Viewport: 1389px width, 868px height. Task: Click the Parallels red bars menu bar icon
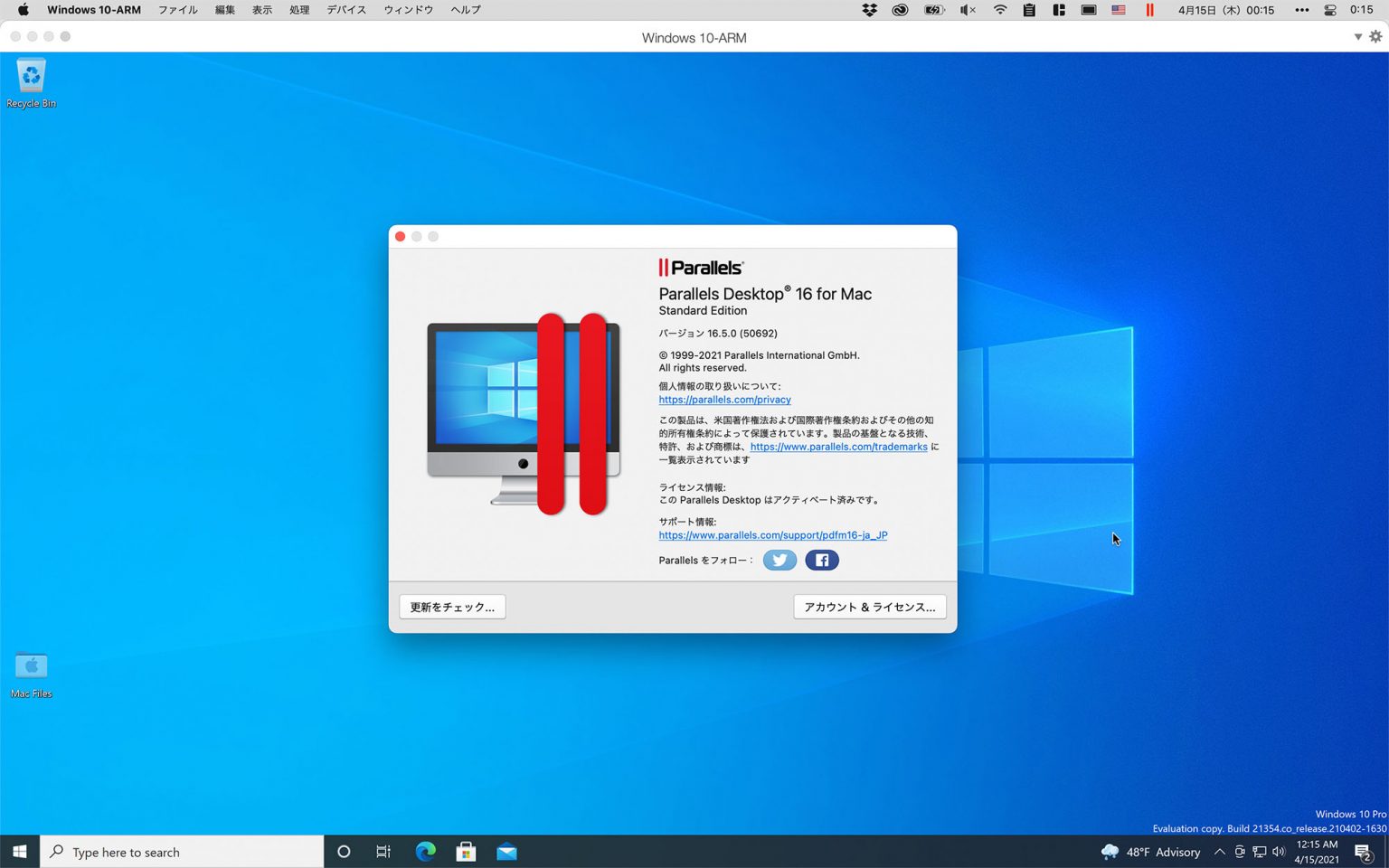(x=1149, y=10)
